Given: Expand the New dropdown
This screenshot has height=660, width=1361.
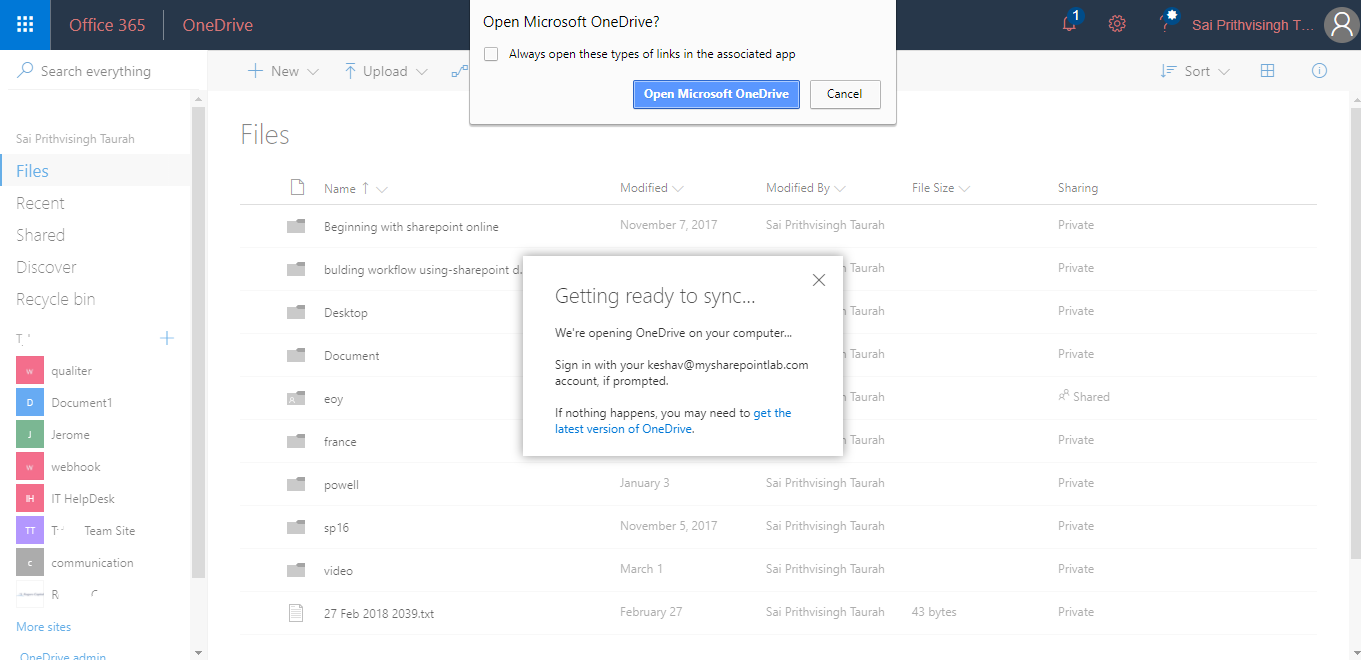Looking at the screenshot, I should (x=313, y=72).
